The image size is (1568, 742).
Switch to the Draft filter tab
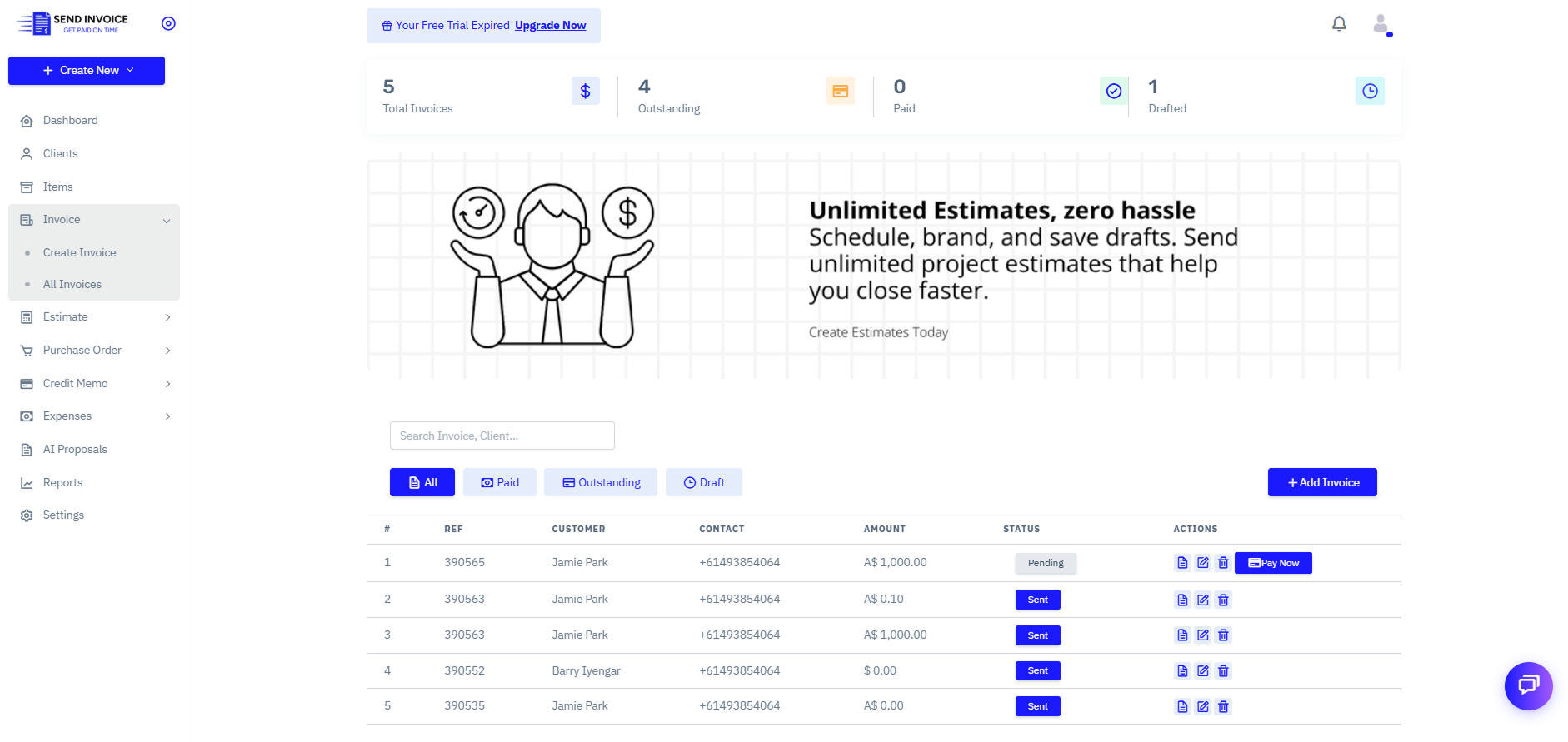704,482
